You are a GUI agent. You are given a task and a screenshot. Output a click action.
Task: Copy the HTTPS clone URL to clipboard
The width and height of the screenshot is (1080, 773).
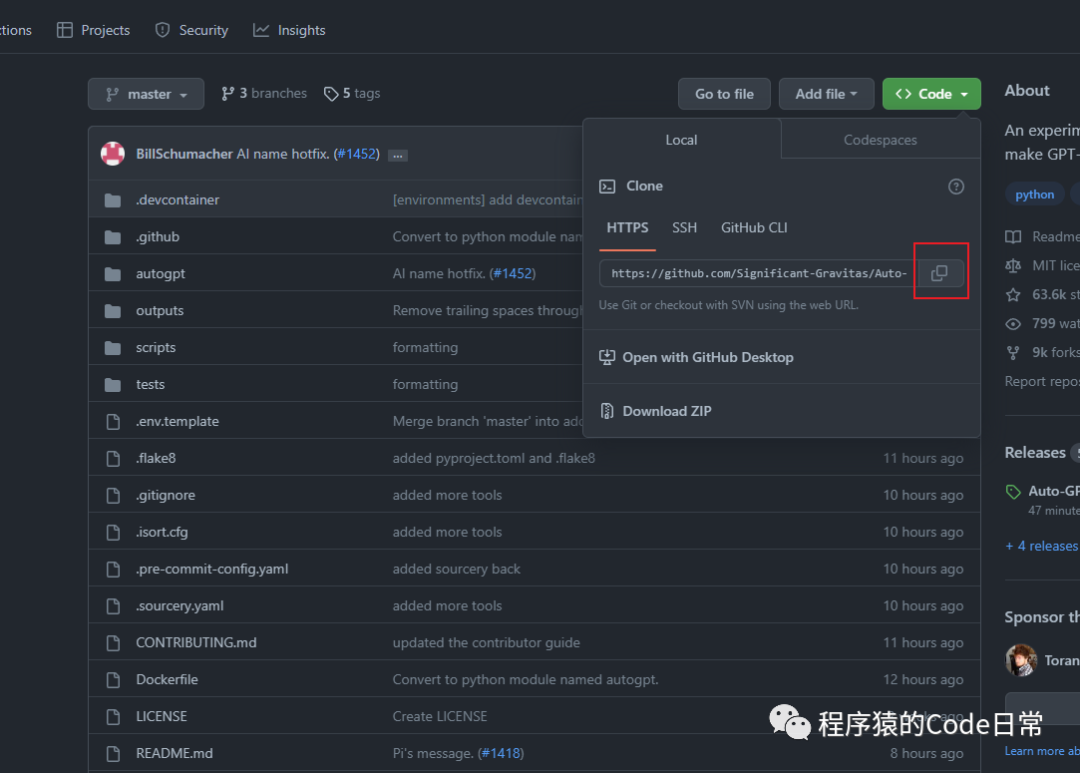[x=940, y=273]
